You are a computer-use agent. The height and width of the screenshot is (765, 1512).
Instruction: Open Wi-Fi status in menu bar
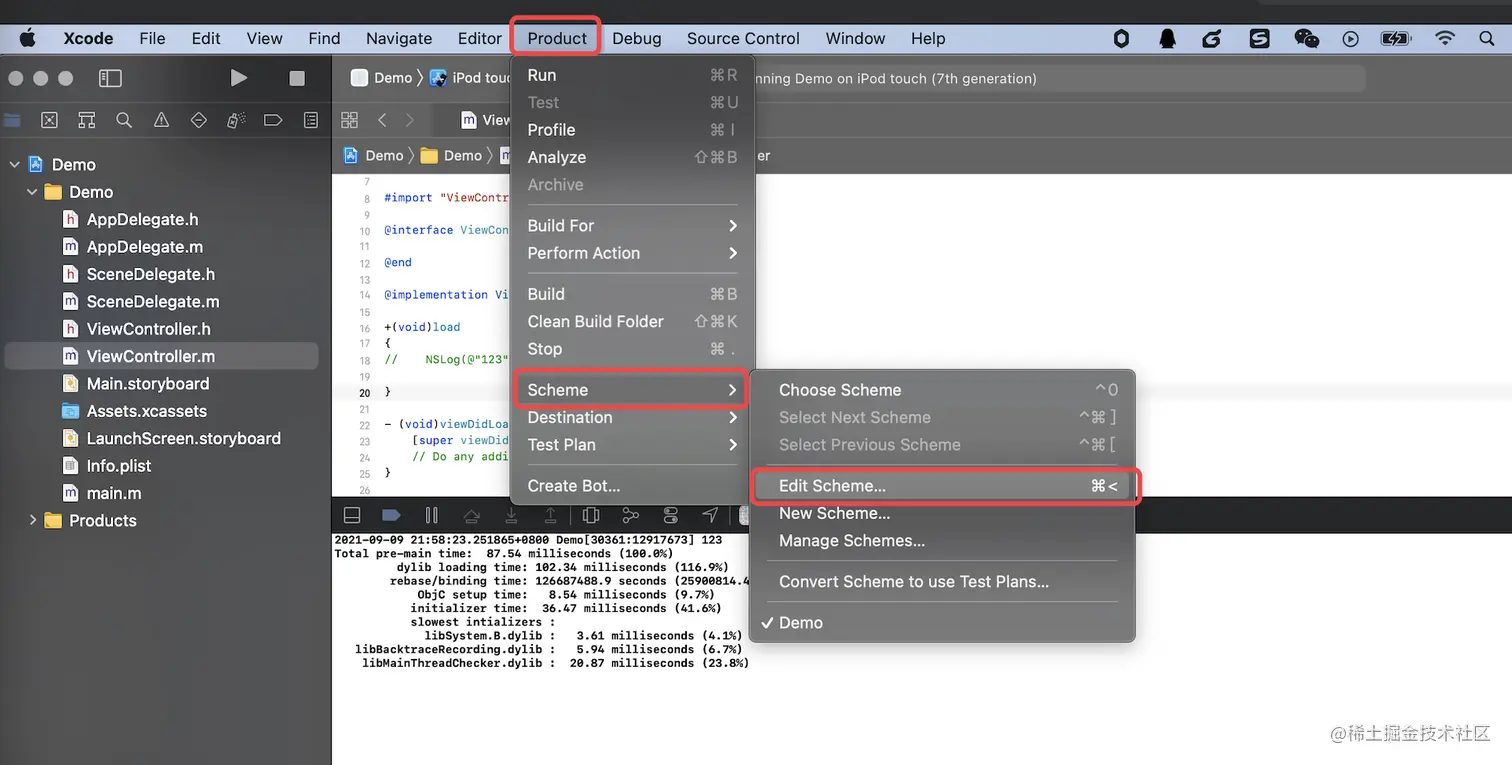(x=1444, y=38)
